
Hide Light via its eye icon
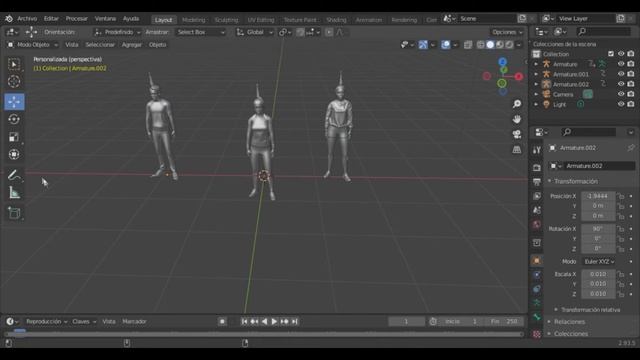coord(621,104)
